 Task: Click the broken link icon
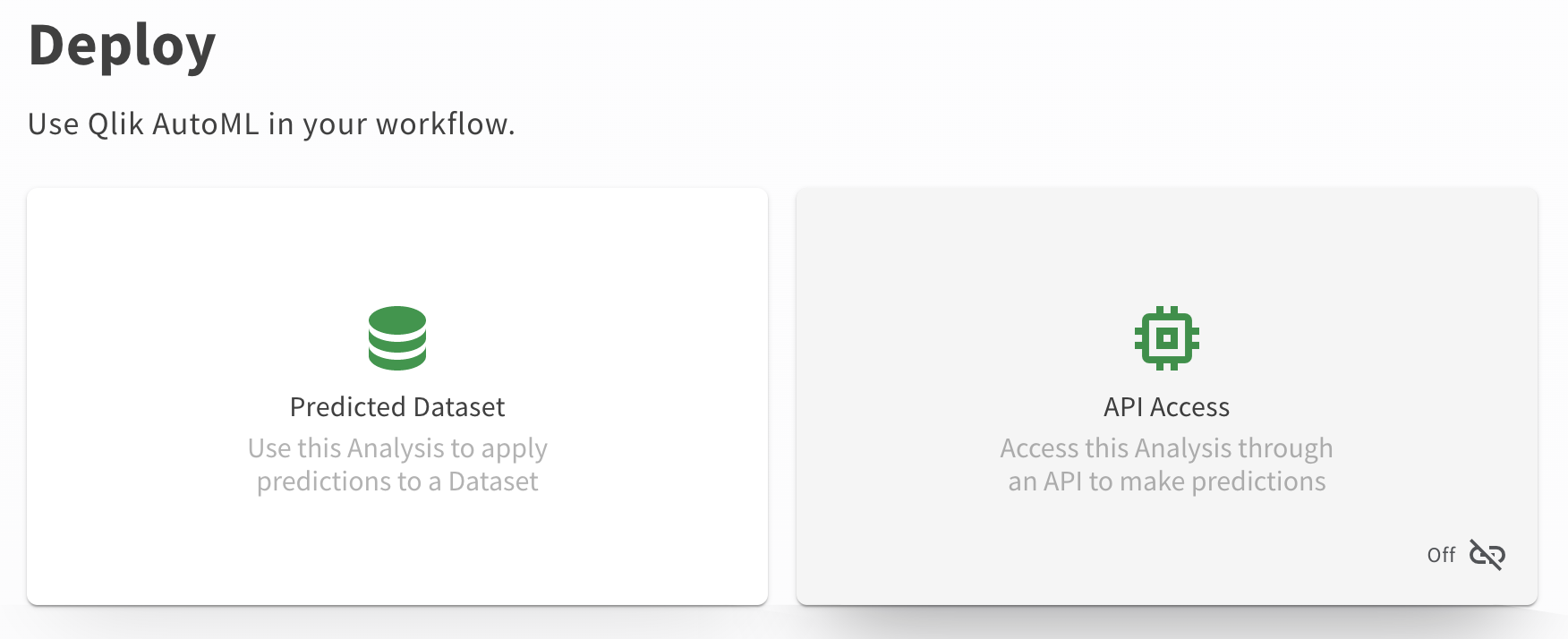(1487, 556)
